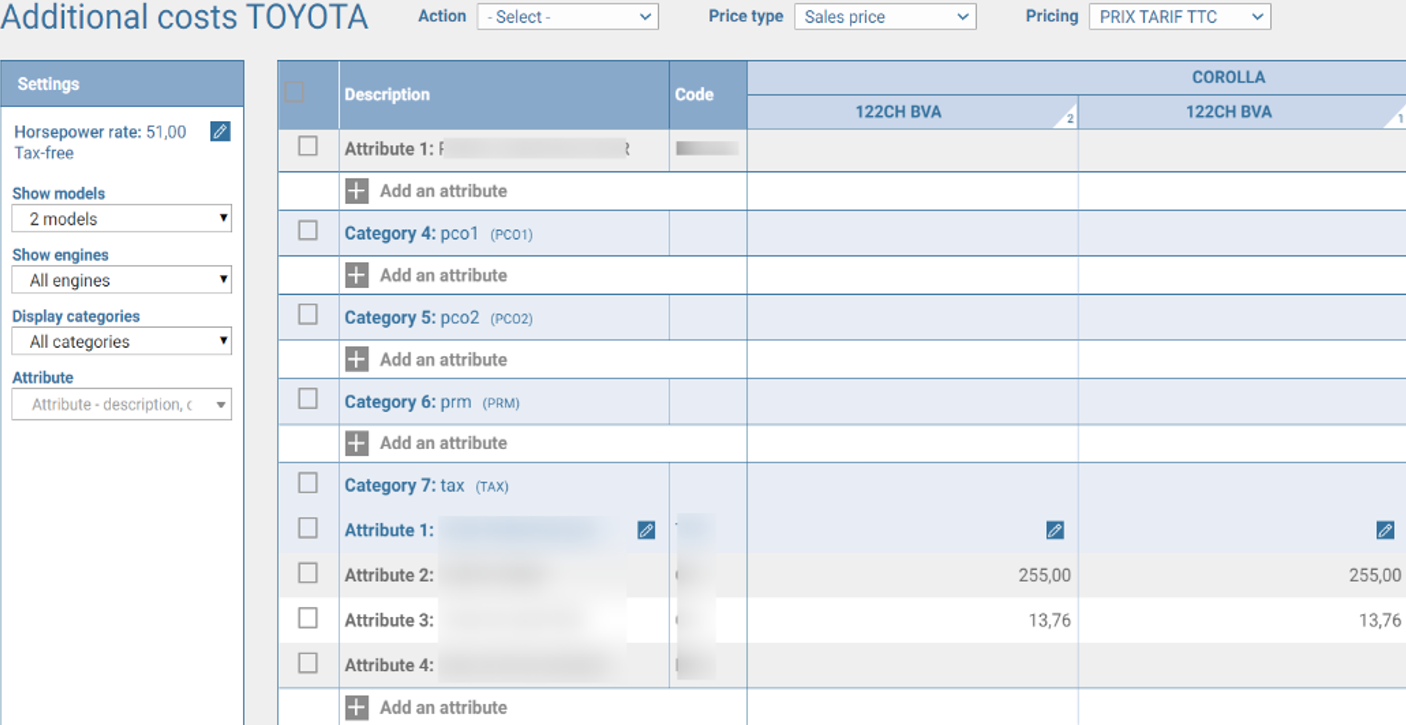Check tax Attribute 4 row checkbox
The height and width of the screenshot is (725, 1406).
(308, 663)
